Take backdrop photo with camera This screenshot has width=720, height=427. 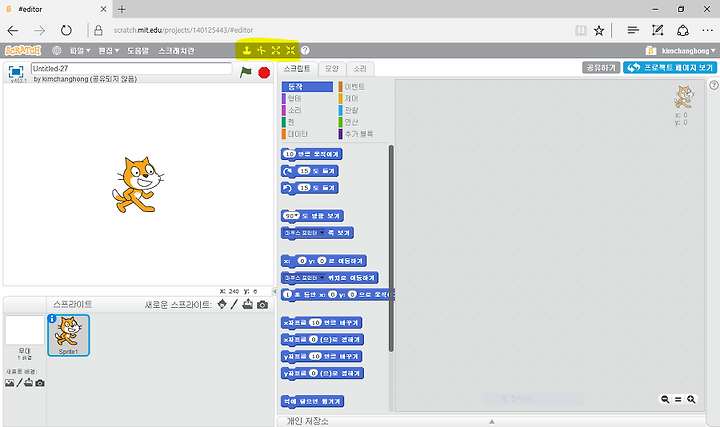(40, 383)
